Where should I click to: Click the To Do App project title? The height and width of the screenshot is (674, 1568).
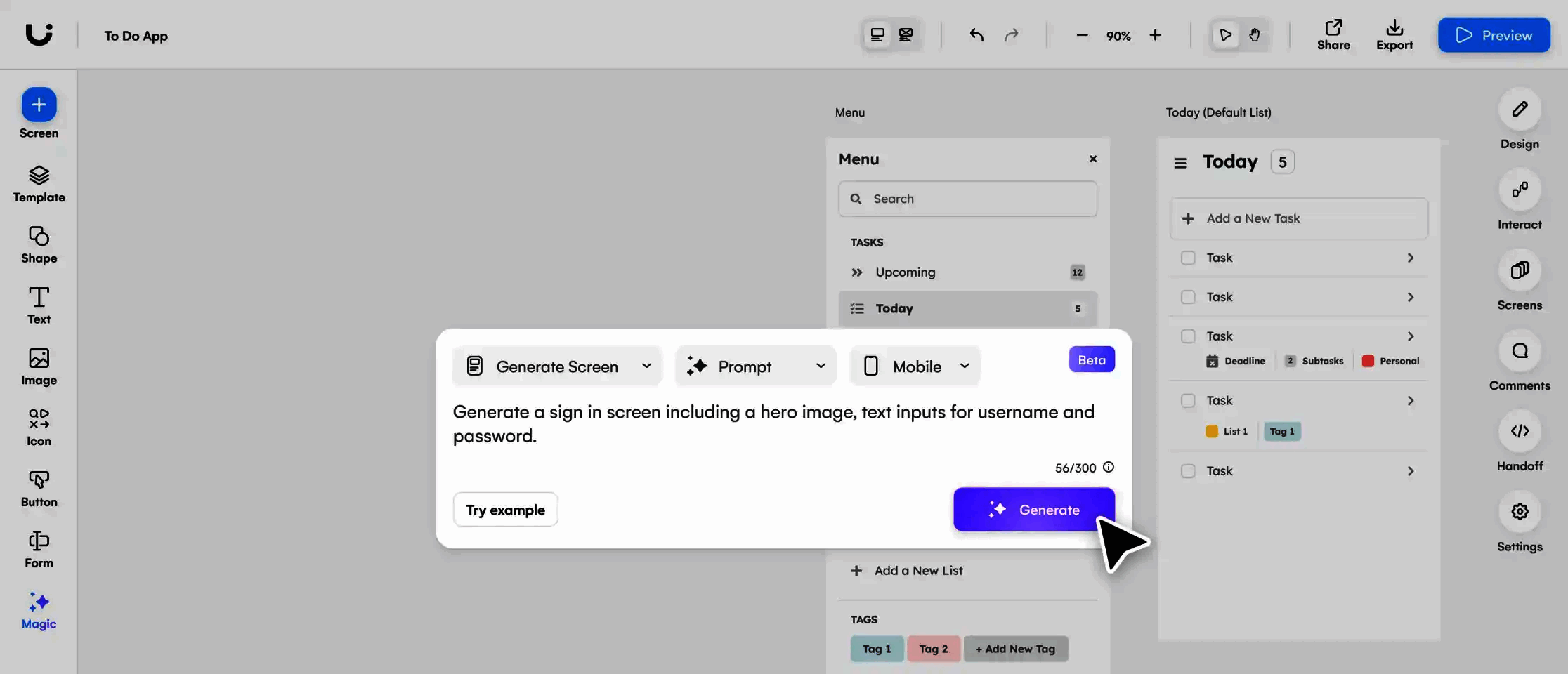(136, 36)
